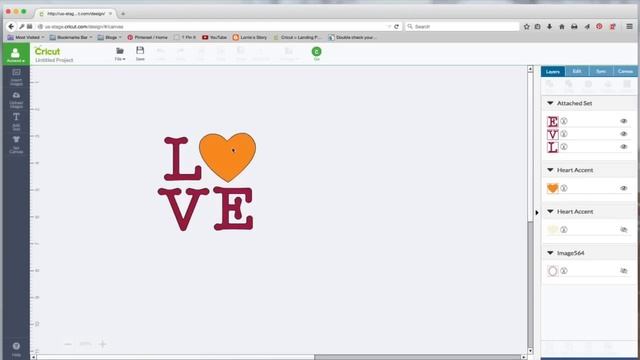Click the green Go button
This screenshot has height=360, width=640.
click(316, 52)
